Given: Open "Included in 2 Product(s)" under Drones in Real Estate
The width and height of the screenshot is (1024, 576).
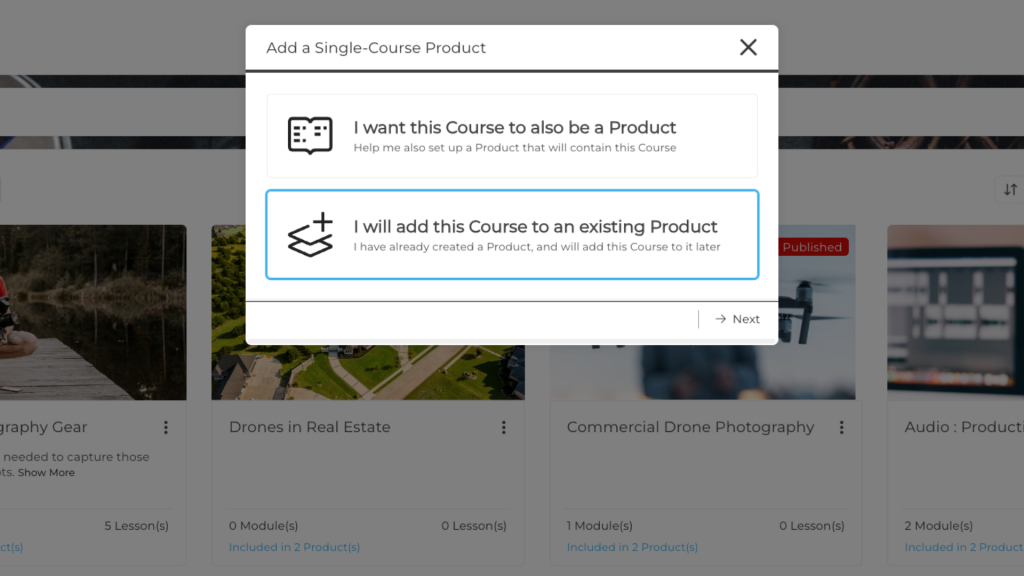Looking at the screenshot, I should point(294,547).
